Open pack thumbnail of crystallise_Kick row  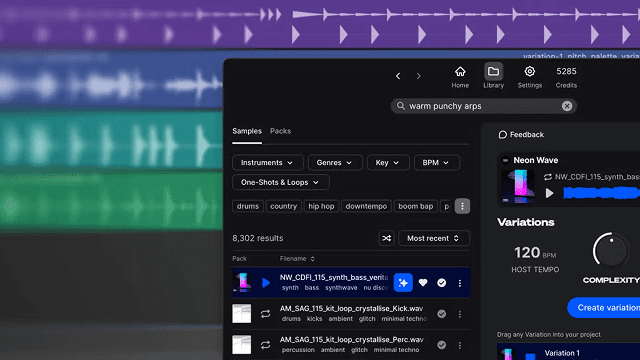tap(242, 313)
